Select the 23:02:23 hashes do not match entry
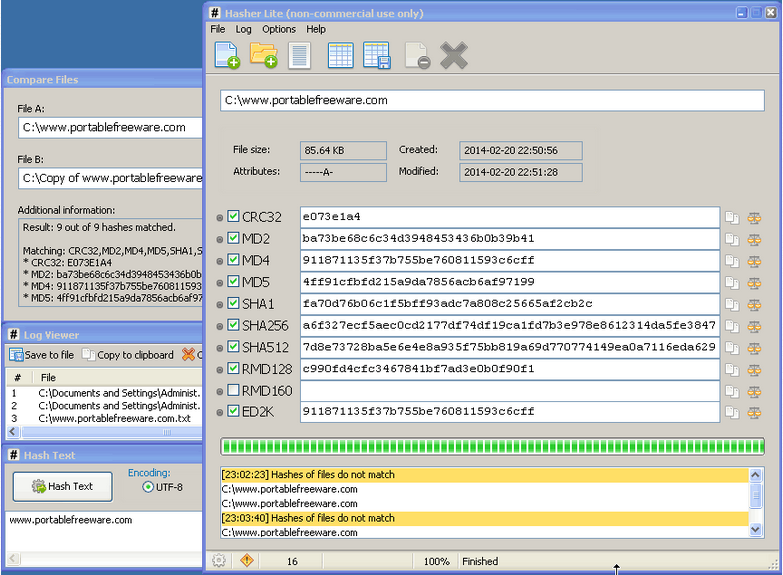The width and height of the screenshot is (783, 575). [x=484, y=475]
